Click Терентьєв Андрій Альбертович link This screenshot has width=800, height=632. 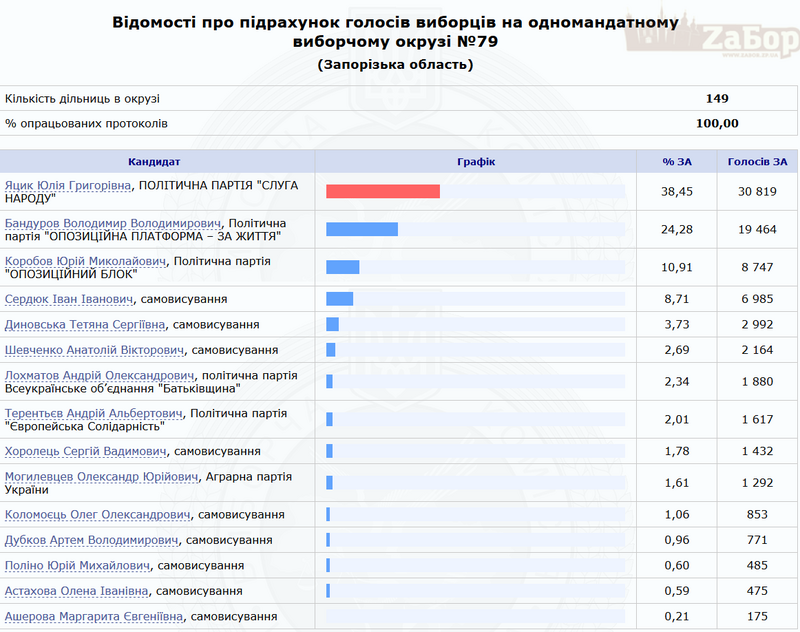click(x=94, y=414)
